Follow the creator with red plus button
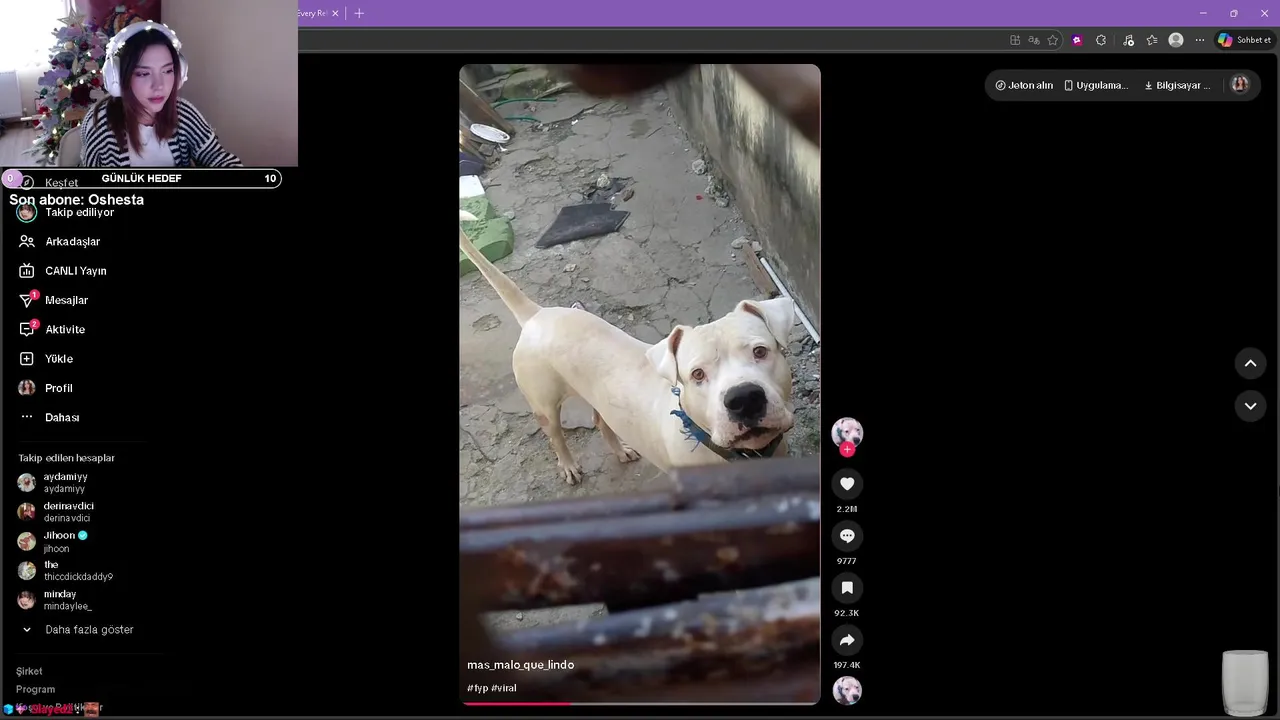Screen dimensions: 1280x720 click(x=847, y=450)
